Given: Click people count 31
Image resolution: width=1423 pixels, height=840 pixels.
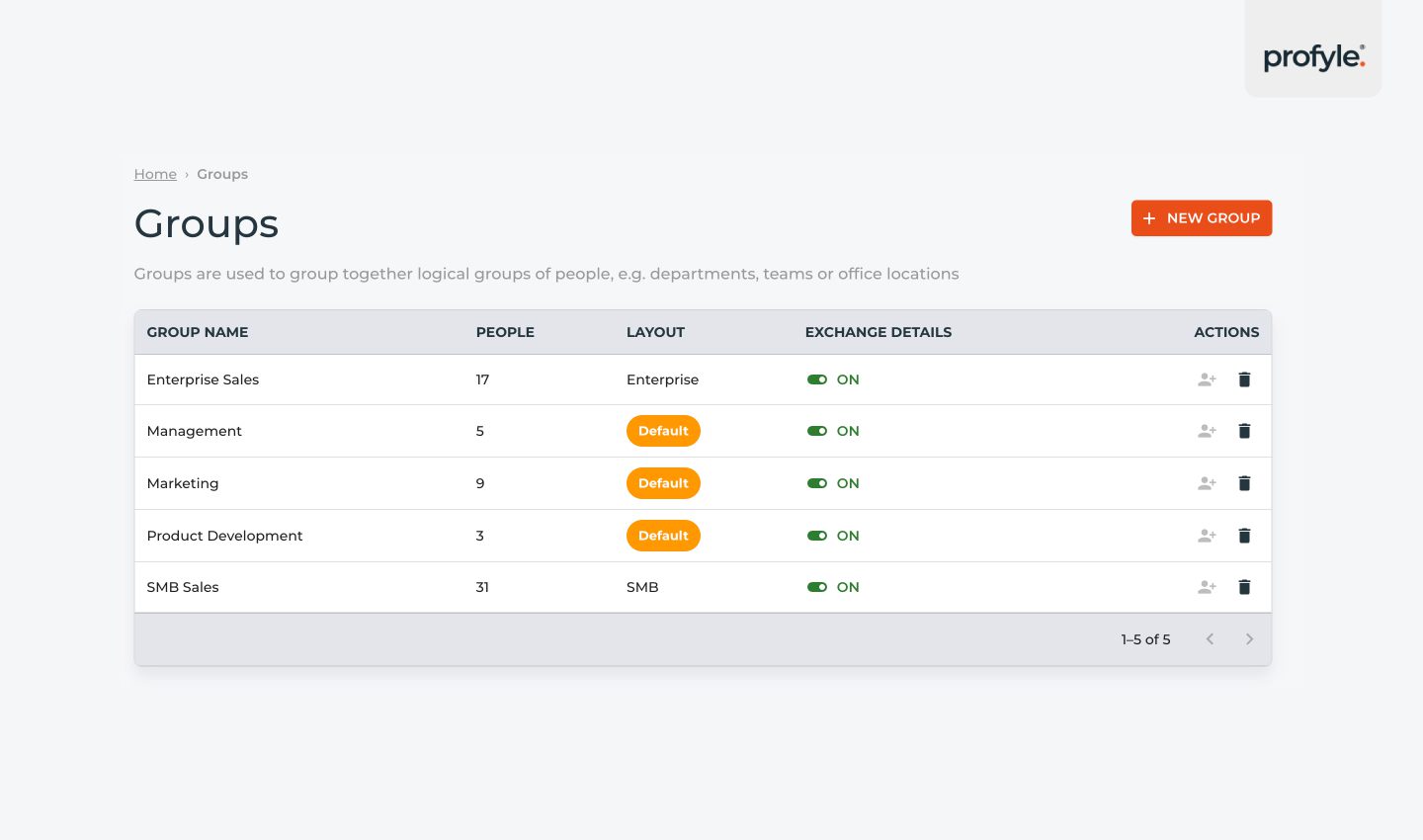Looking at the screenshot, I should click(482, 587).
